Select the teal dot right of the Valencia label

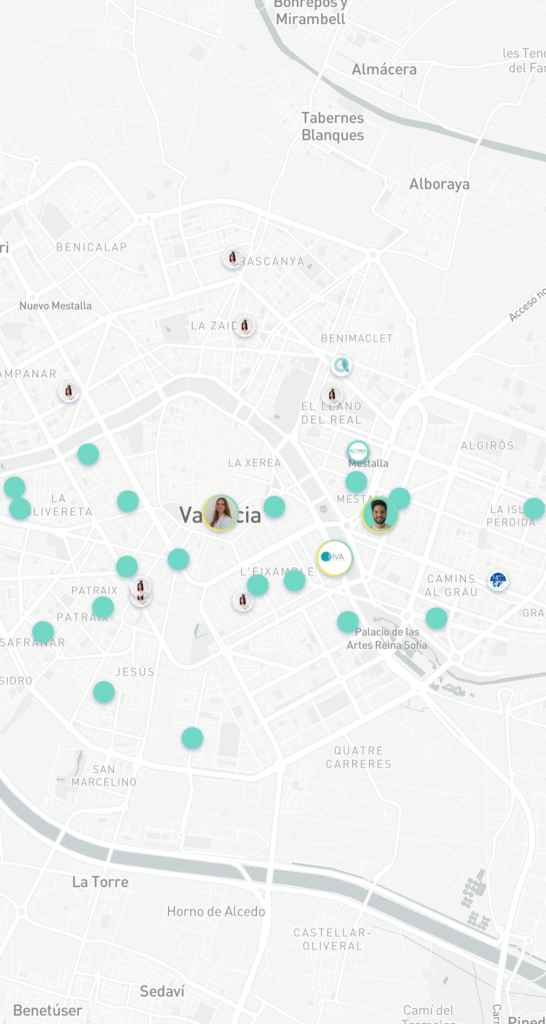coord(274,506)
